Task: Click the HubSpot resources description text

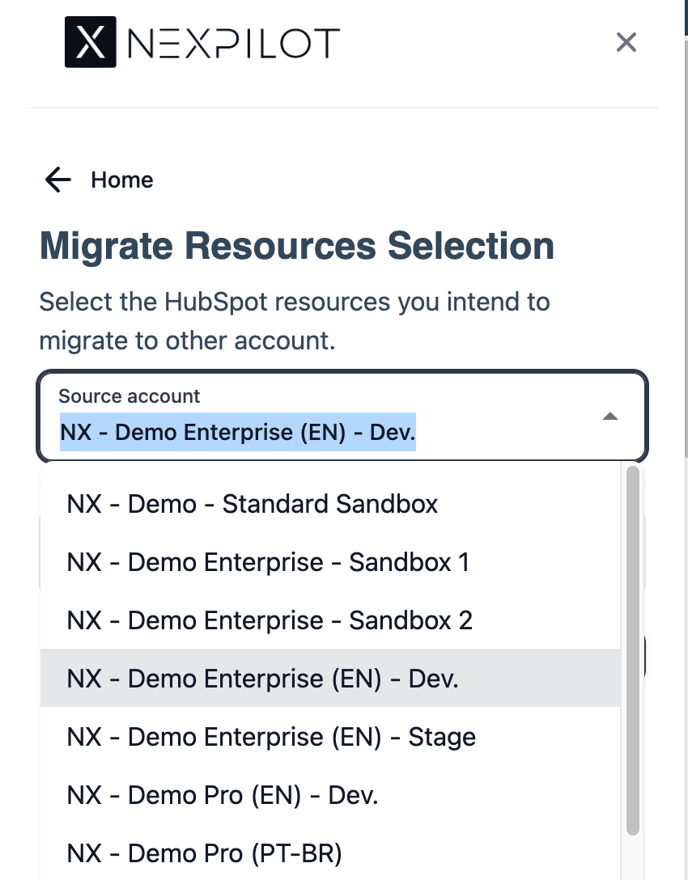Action: [294, 320]
